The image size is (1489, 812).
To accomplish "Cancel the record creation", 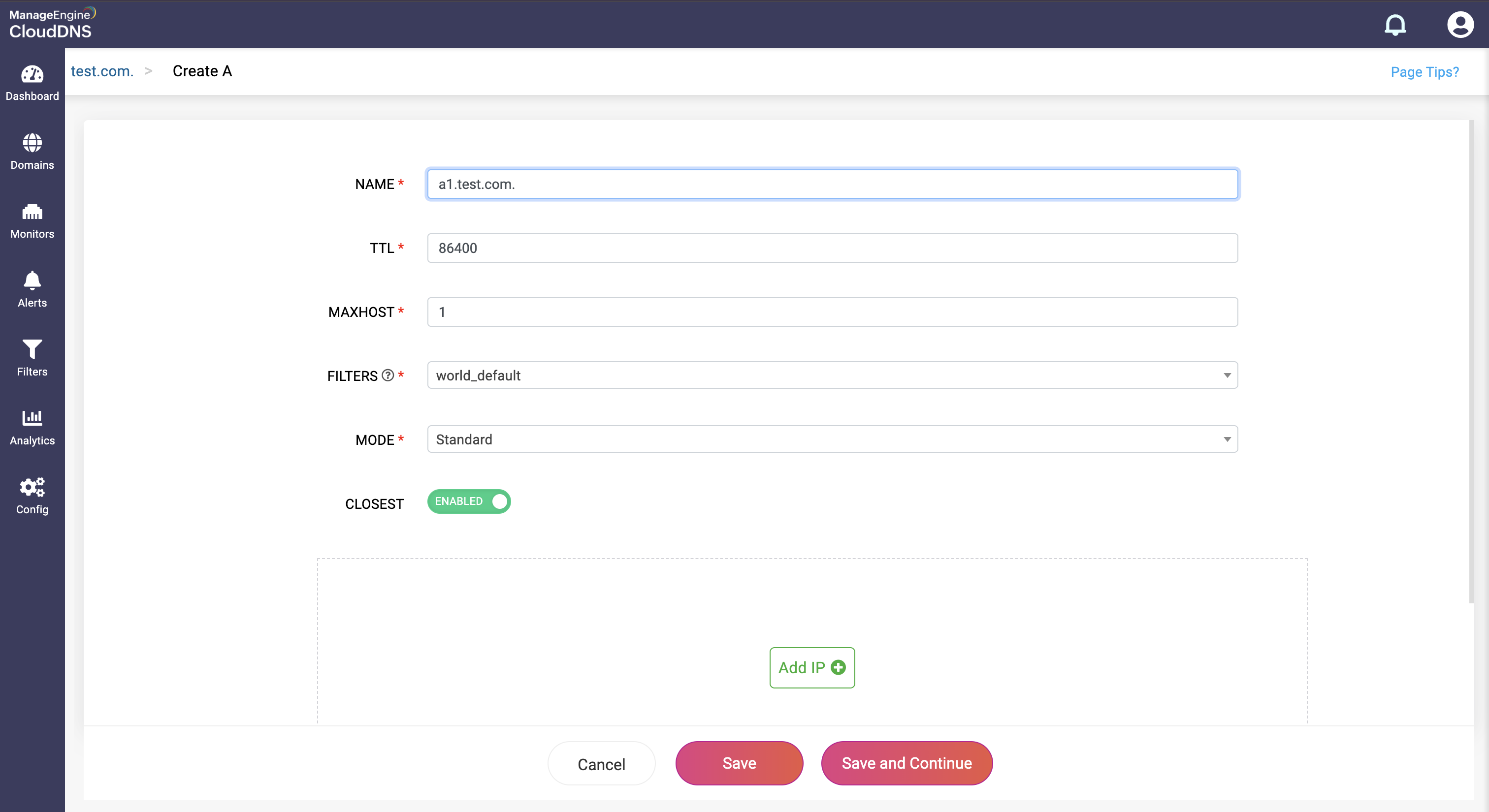I will coord(601,764).
